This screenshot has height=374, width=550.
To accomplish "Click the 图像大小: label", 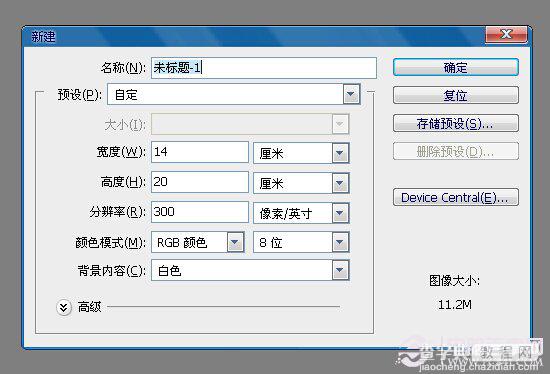I will [x=455, y=281].
